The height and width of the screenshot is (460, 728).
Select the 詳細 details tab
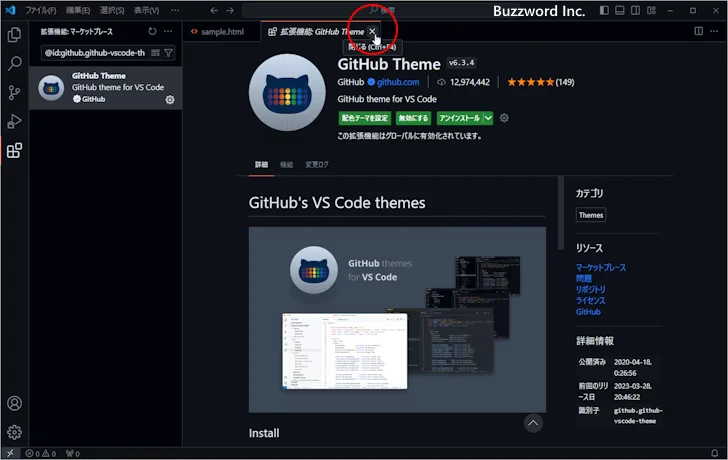(261, 164)
